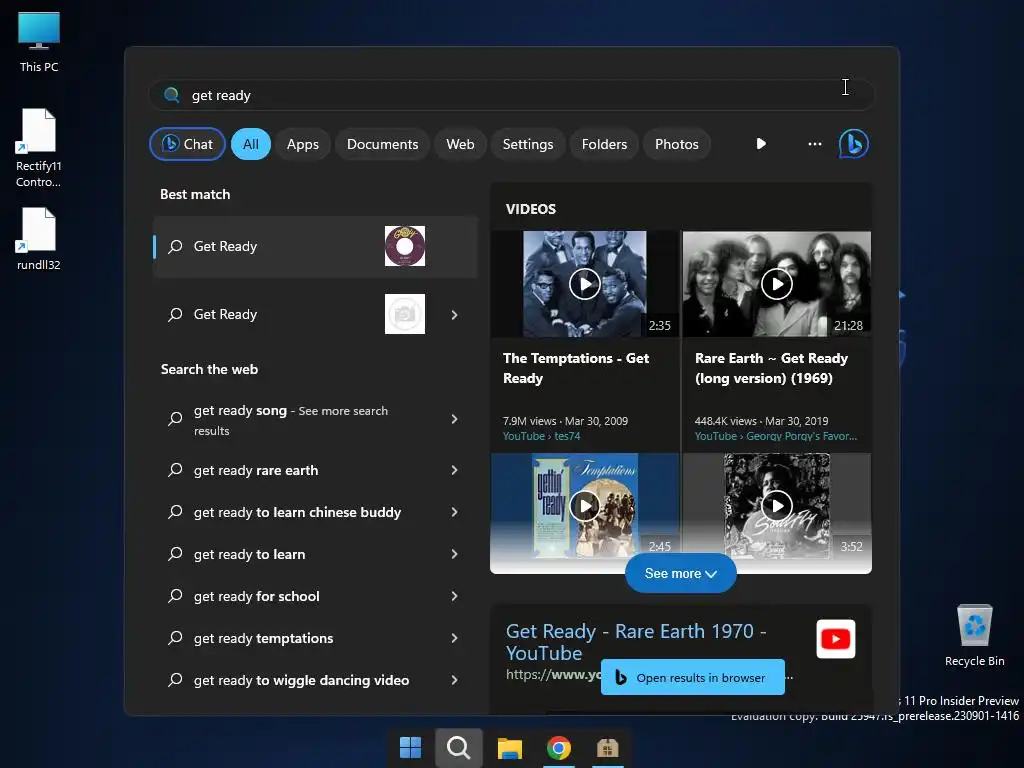Screen dimensions: 1024x768
Task: Expand get ready rare earth suggestion arrow
Action: [x=455, y=470]
